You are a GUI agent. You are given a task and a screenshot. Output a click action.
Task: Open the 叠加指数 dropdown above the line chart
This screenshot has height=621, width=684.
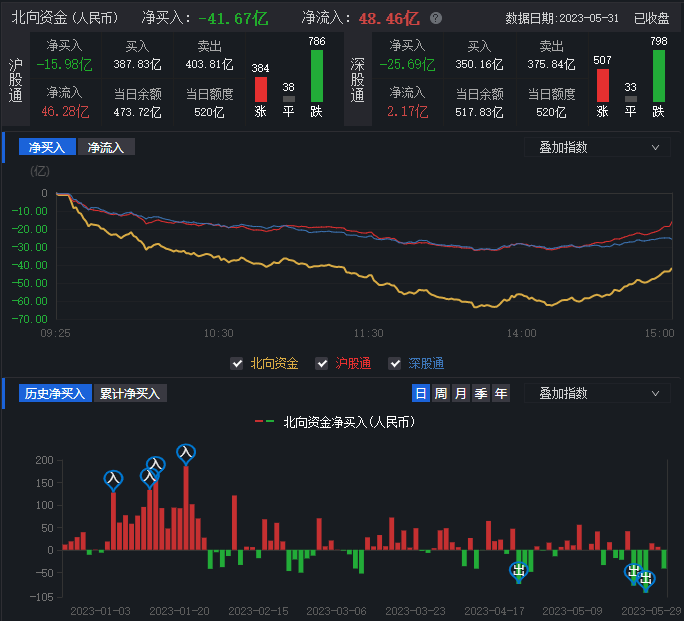click(x=596, y=147)
